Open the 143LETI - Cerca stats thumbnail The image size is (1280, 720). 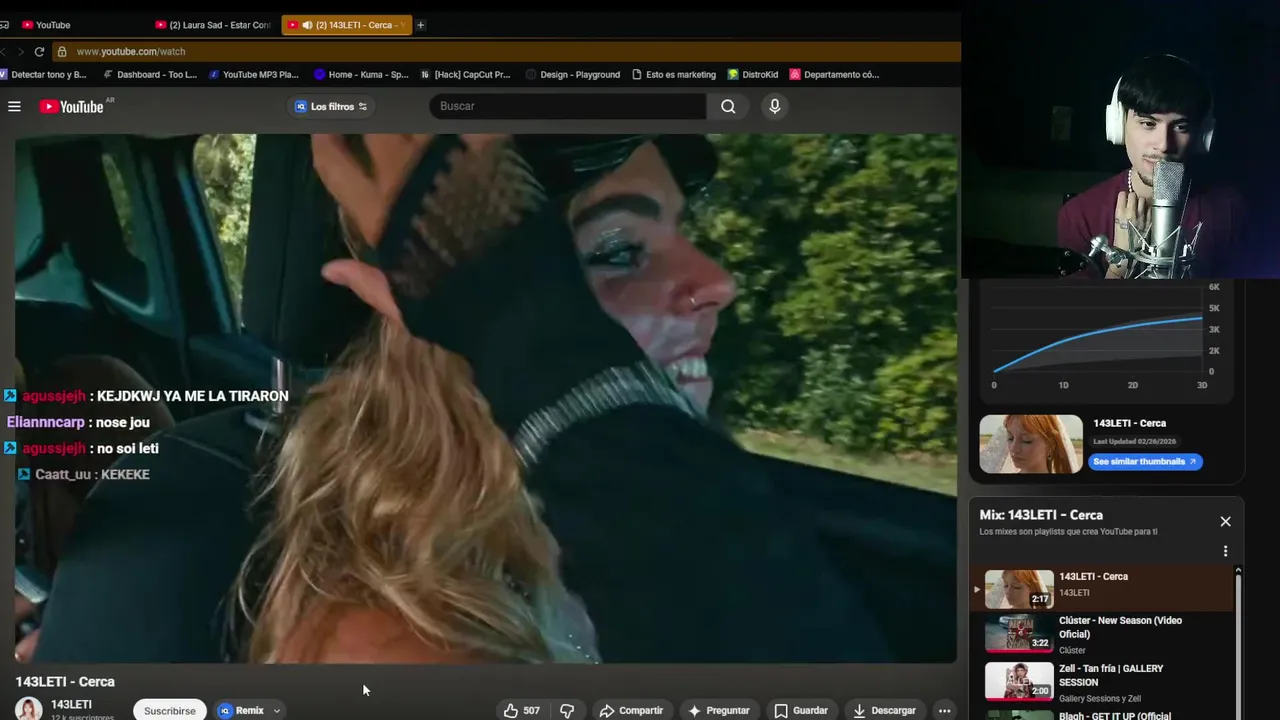(x=1031, y=444)
